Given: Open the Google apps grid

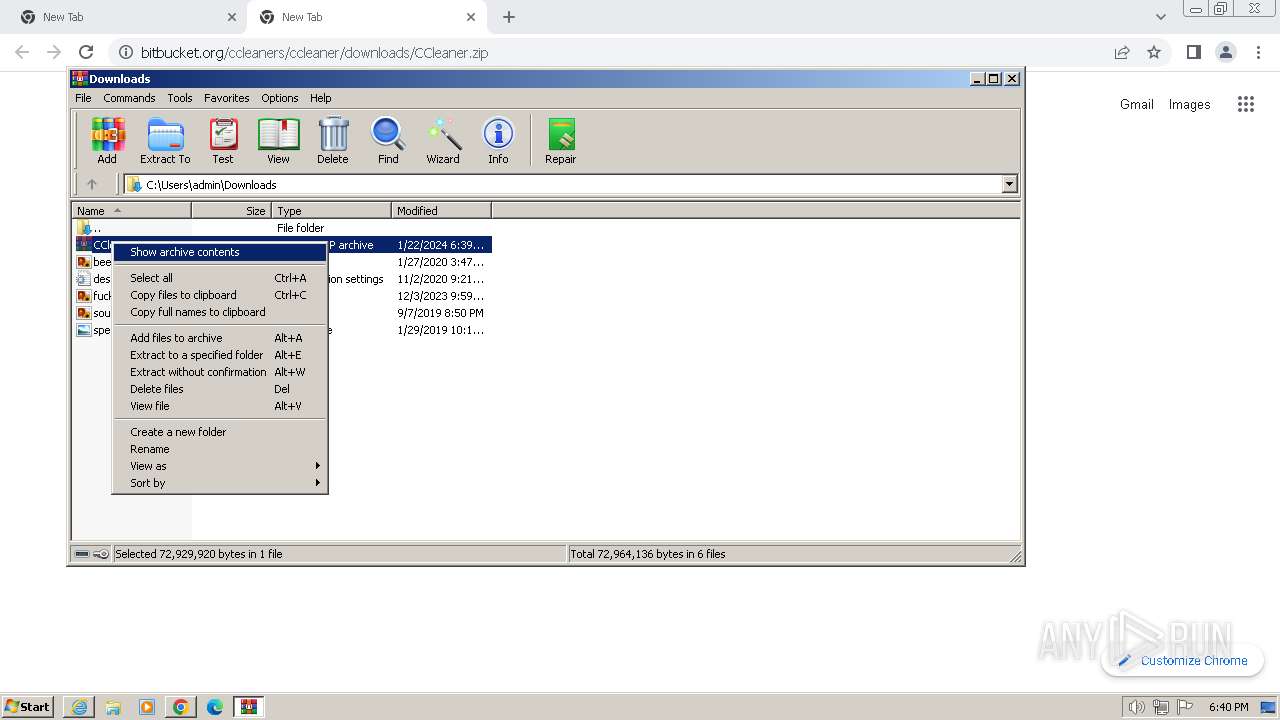Looking at the screenshot, I should click(x=1245, y=104).
